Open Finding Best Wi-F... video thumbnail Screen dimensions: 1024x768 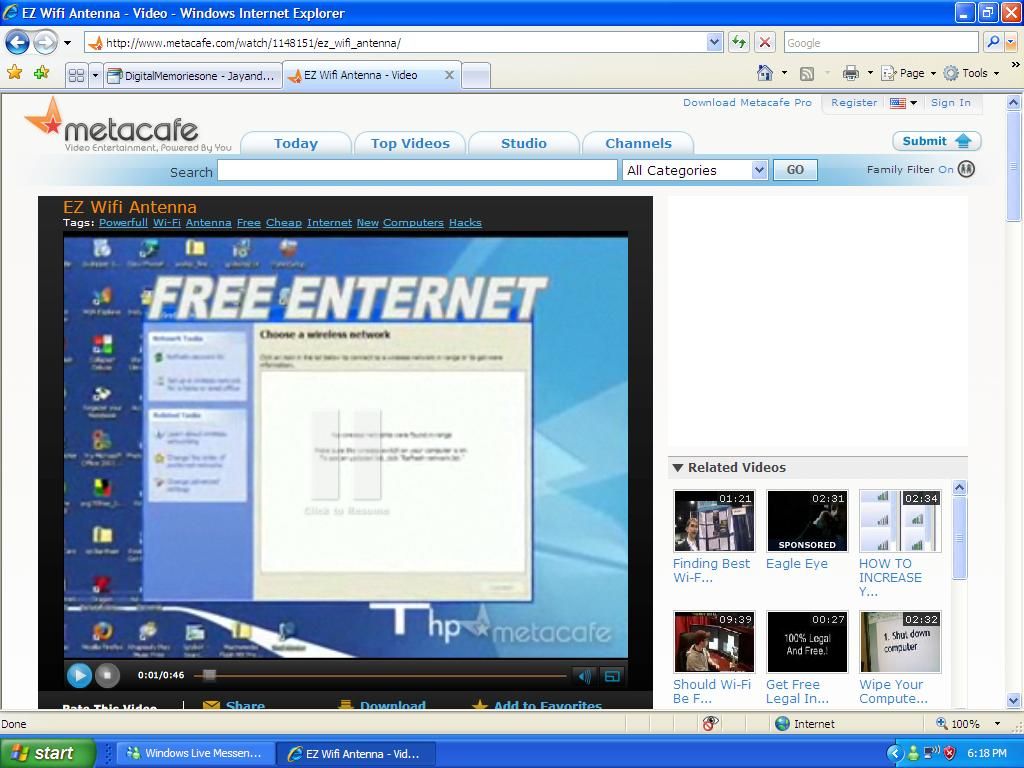coord(714,521)
